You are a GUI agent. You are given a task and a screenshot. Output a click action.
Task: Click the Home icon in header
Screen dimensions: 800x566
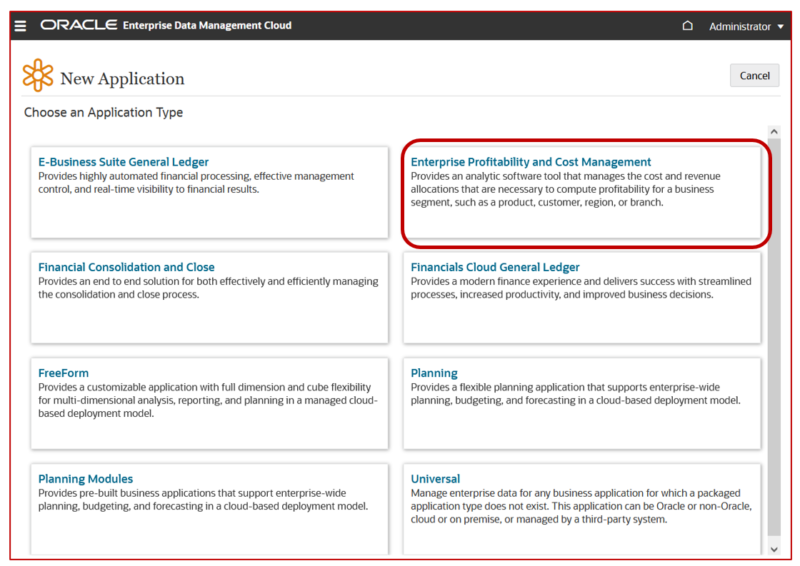tap(687, 26)
